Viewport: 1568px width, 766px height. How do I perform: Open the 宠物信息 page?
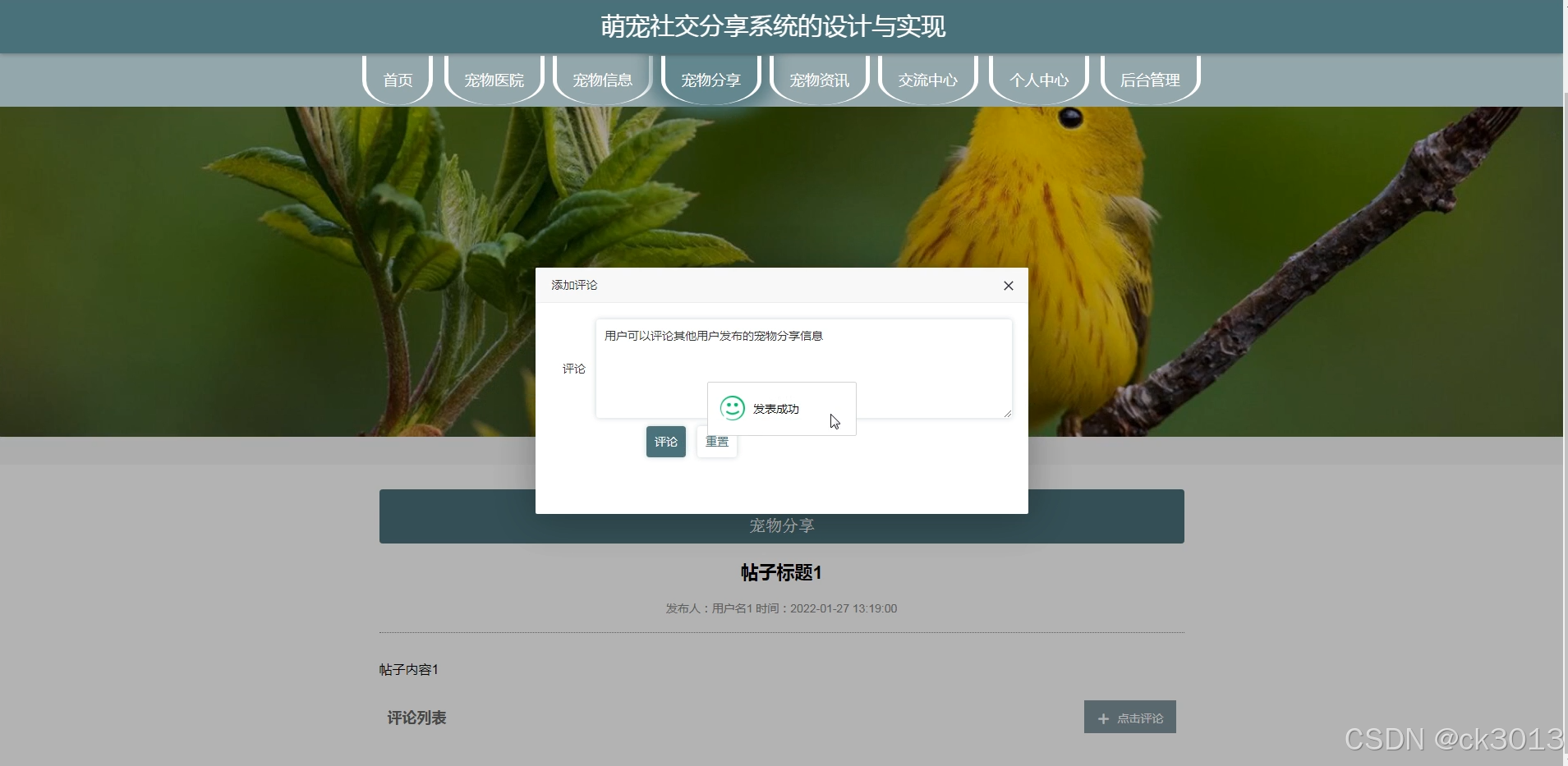(602, 80)
